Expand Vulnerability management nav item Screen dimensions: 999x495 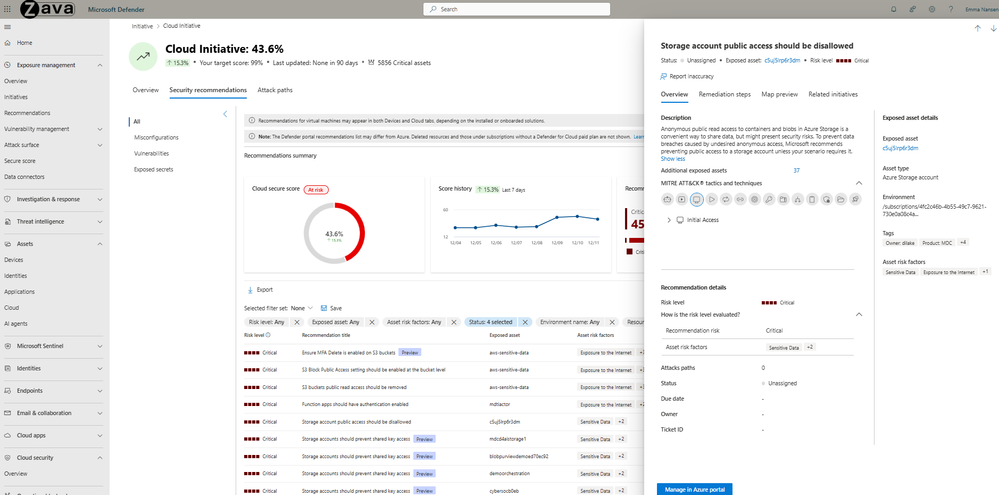click(x=100, y=129)
